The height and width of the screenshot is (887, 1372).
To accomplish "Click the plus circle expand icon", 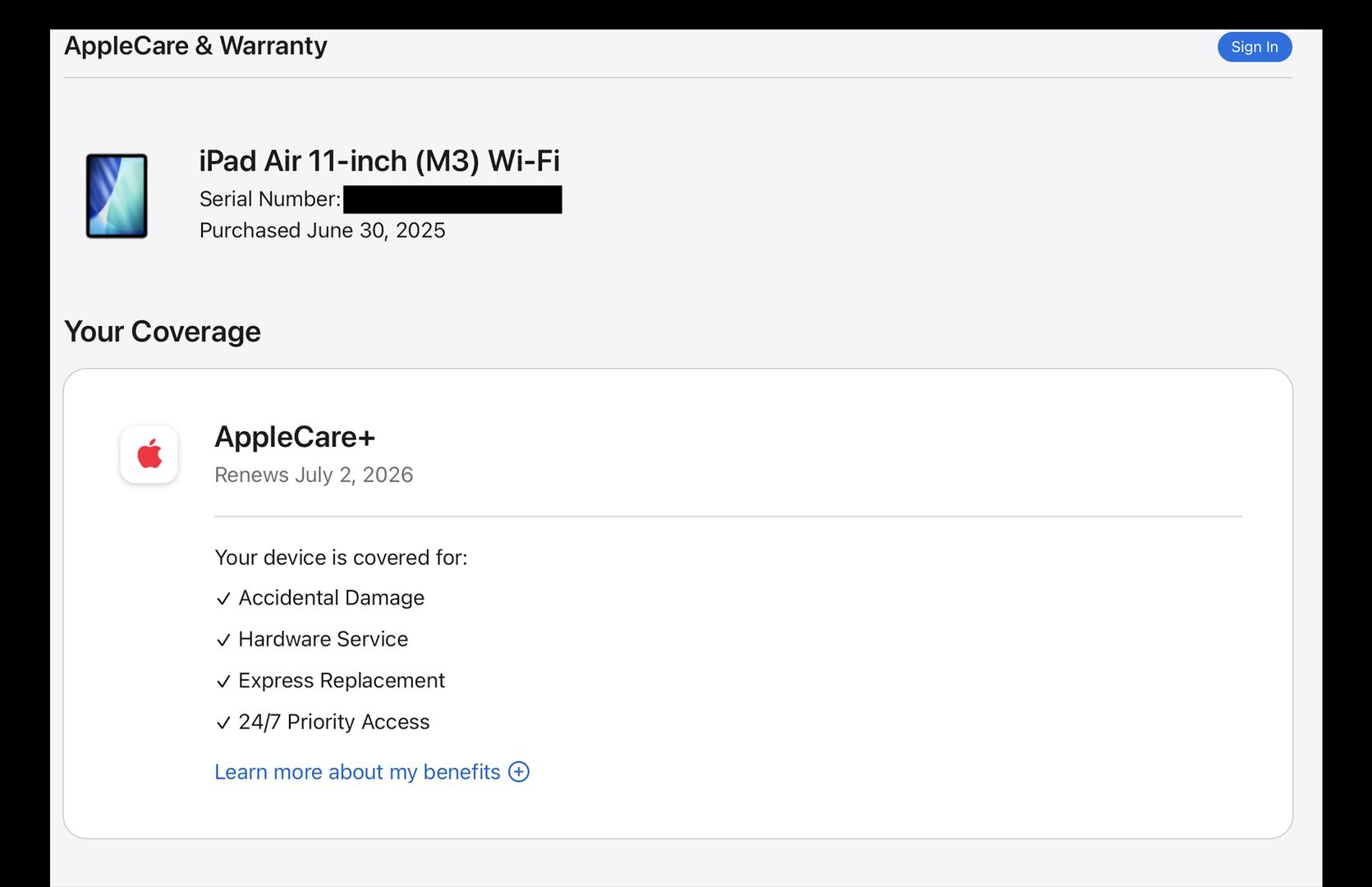I will coord(519,772).
